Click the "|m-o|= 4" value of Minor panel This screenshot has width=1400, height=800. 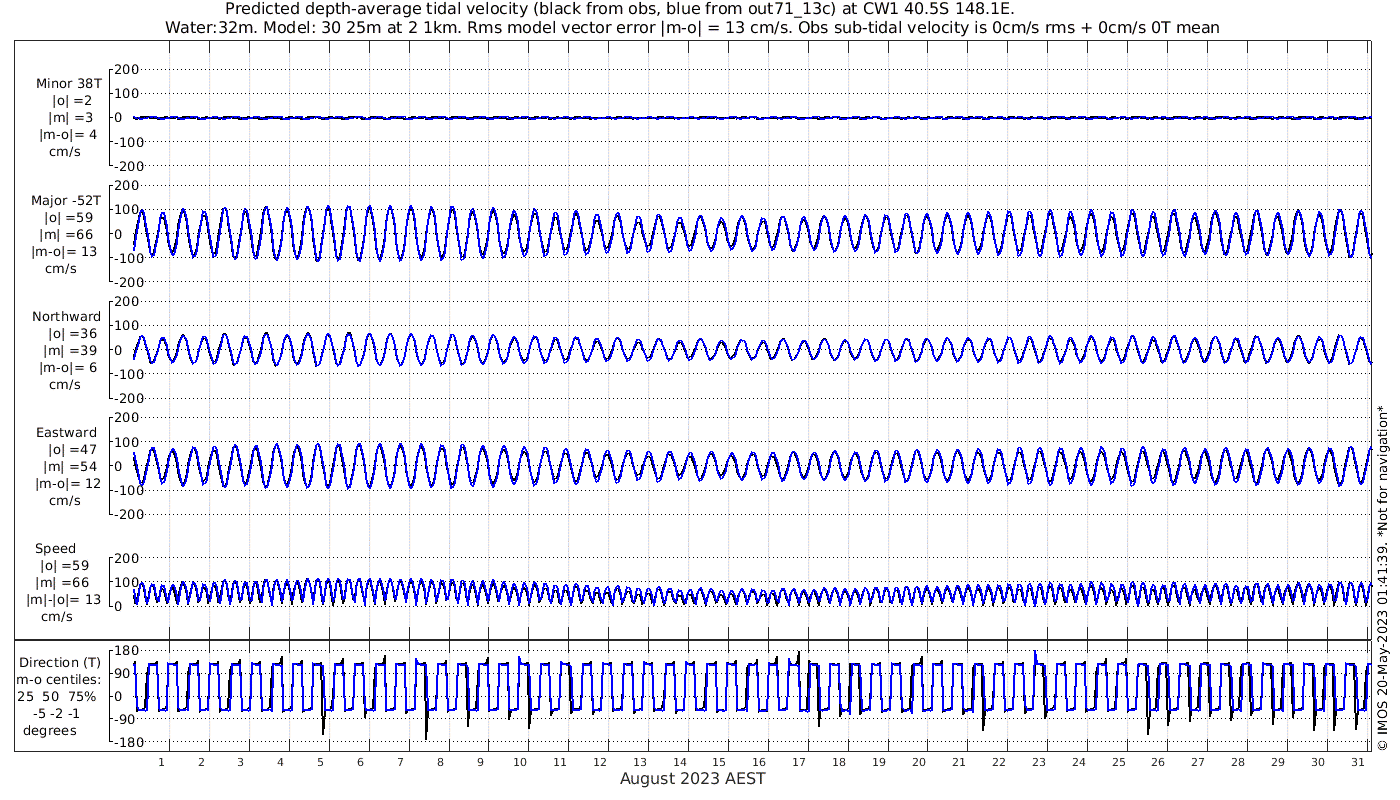(x=68, y=135)
